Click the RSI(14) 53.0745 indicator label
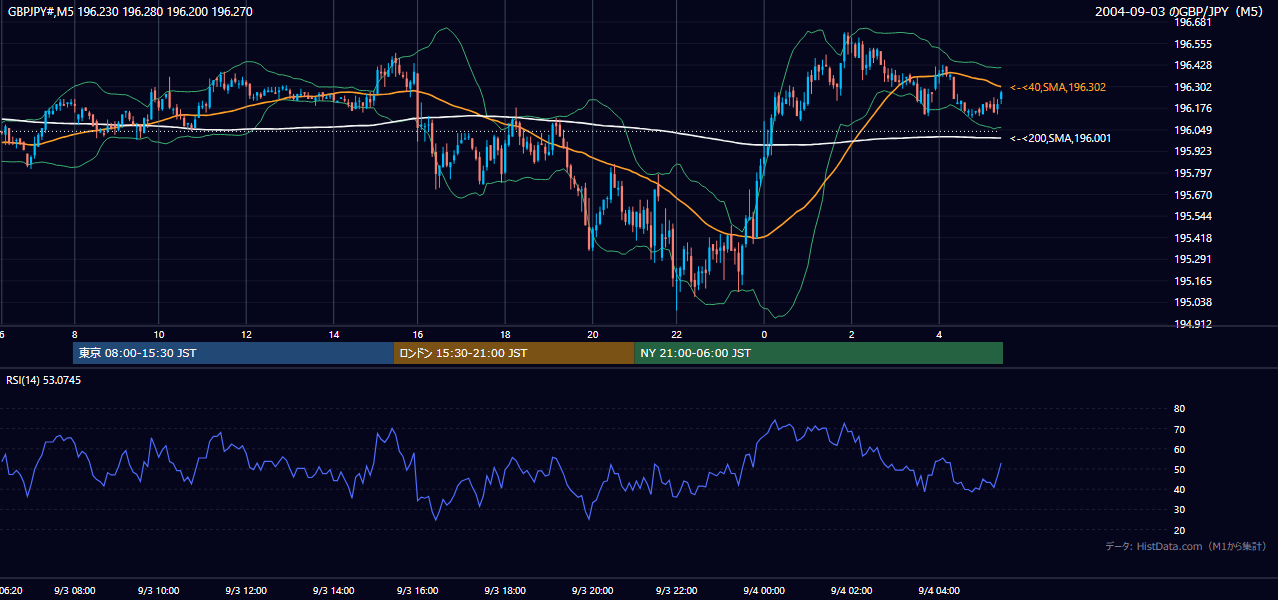Viewport: 1278px width, 600px height. [x=44, y=380]
